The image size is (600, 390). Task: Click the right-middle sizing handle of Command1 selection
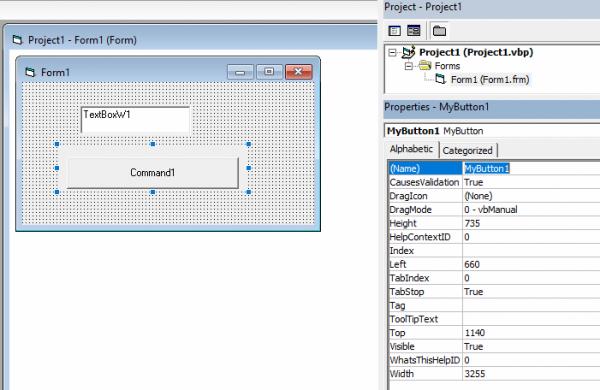[x=249, y=168]
